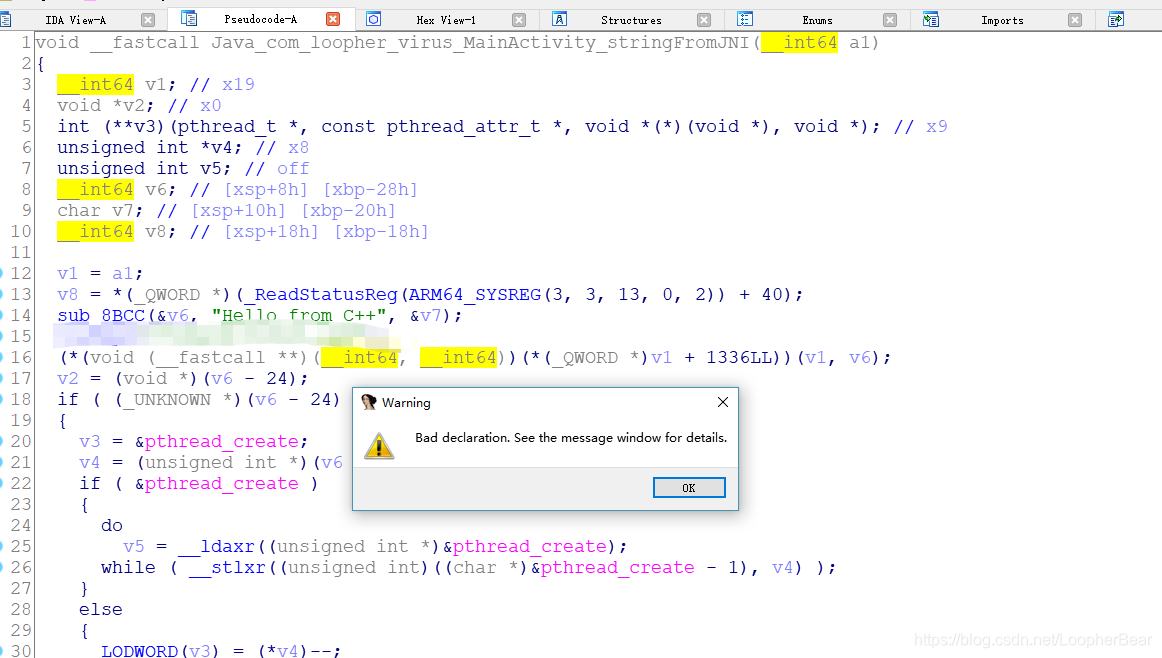Click __ldaxr call on line 25

216,547
